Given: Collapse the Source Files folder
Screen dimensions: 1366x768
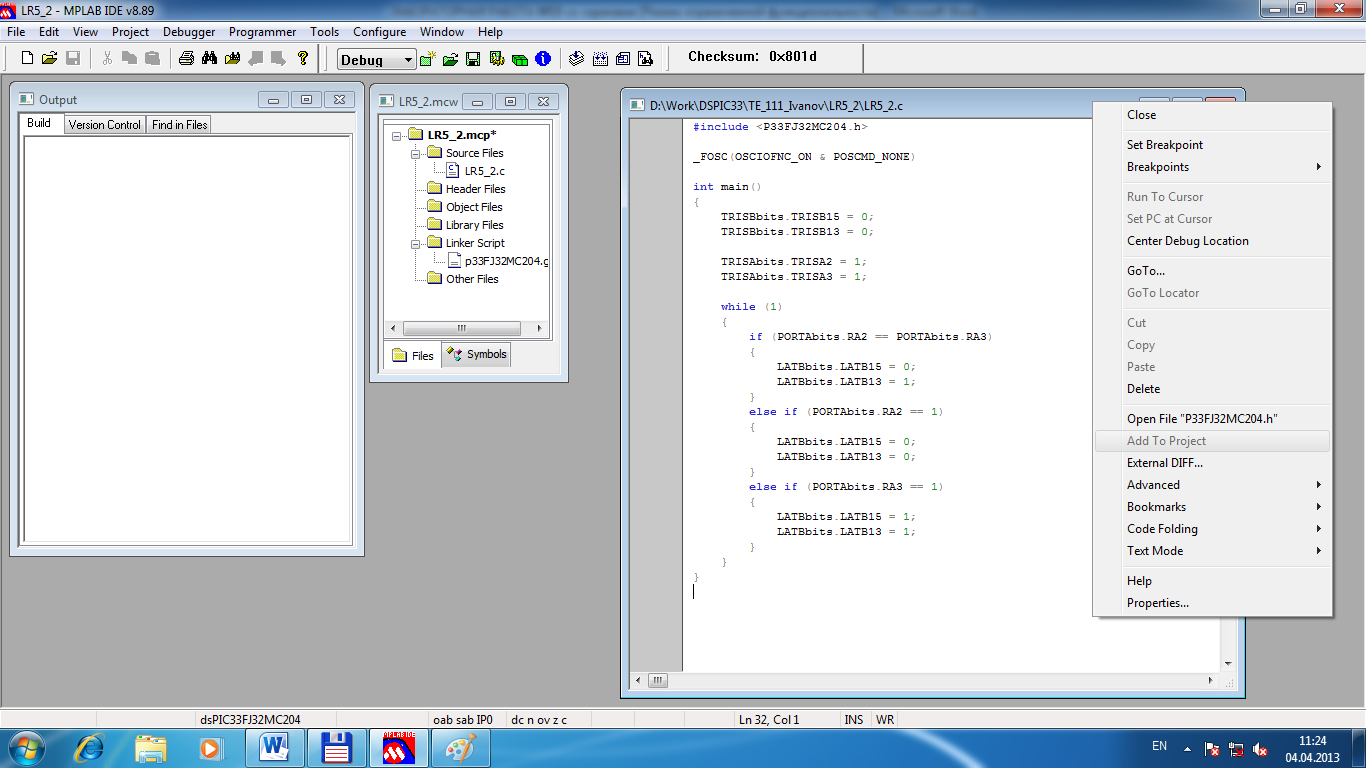Looking at the screenshot, I should point(416,153).
